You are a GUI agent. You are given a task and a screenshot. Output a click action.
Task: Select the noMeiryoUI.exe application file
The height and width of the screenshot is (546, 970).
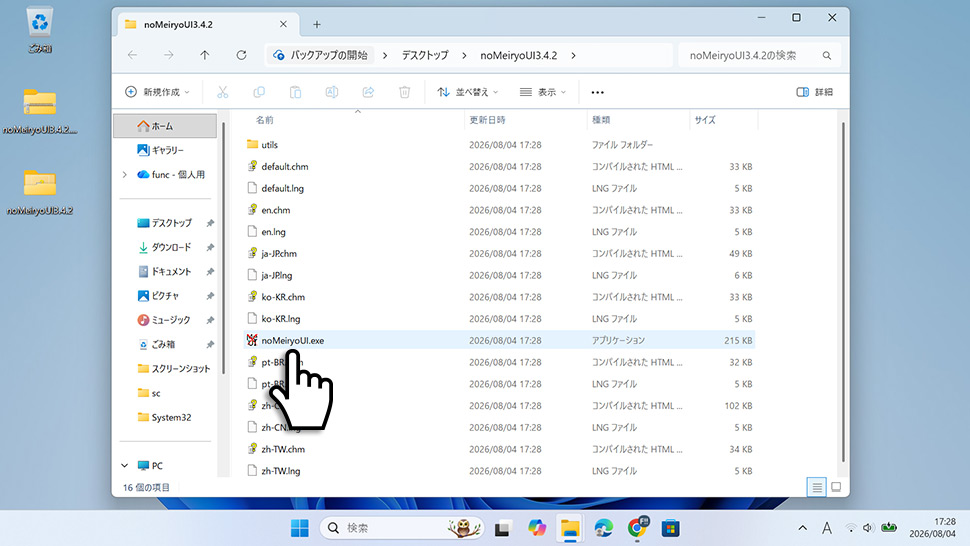pyautogui.click(x=500, y=341)
